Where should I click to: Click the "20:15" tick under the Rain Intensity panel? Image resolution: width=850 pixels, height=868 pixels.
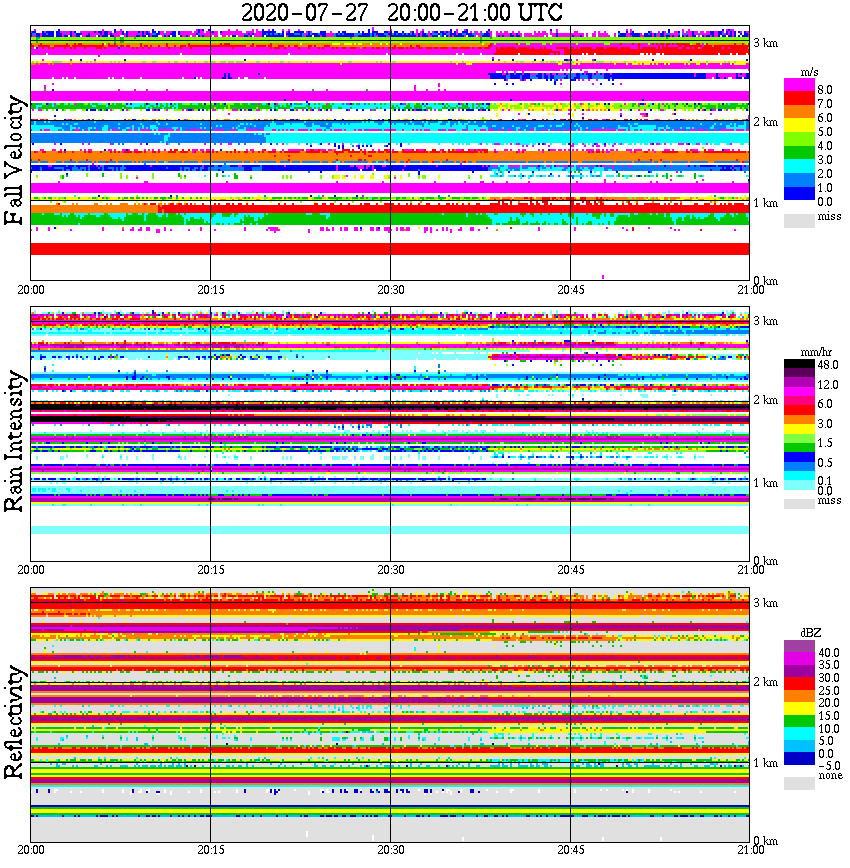pos(211,570)
